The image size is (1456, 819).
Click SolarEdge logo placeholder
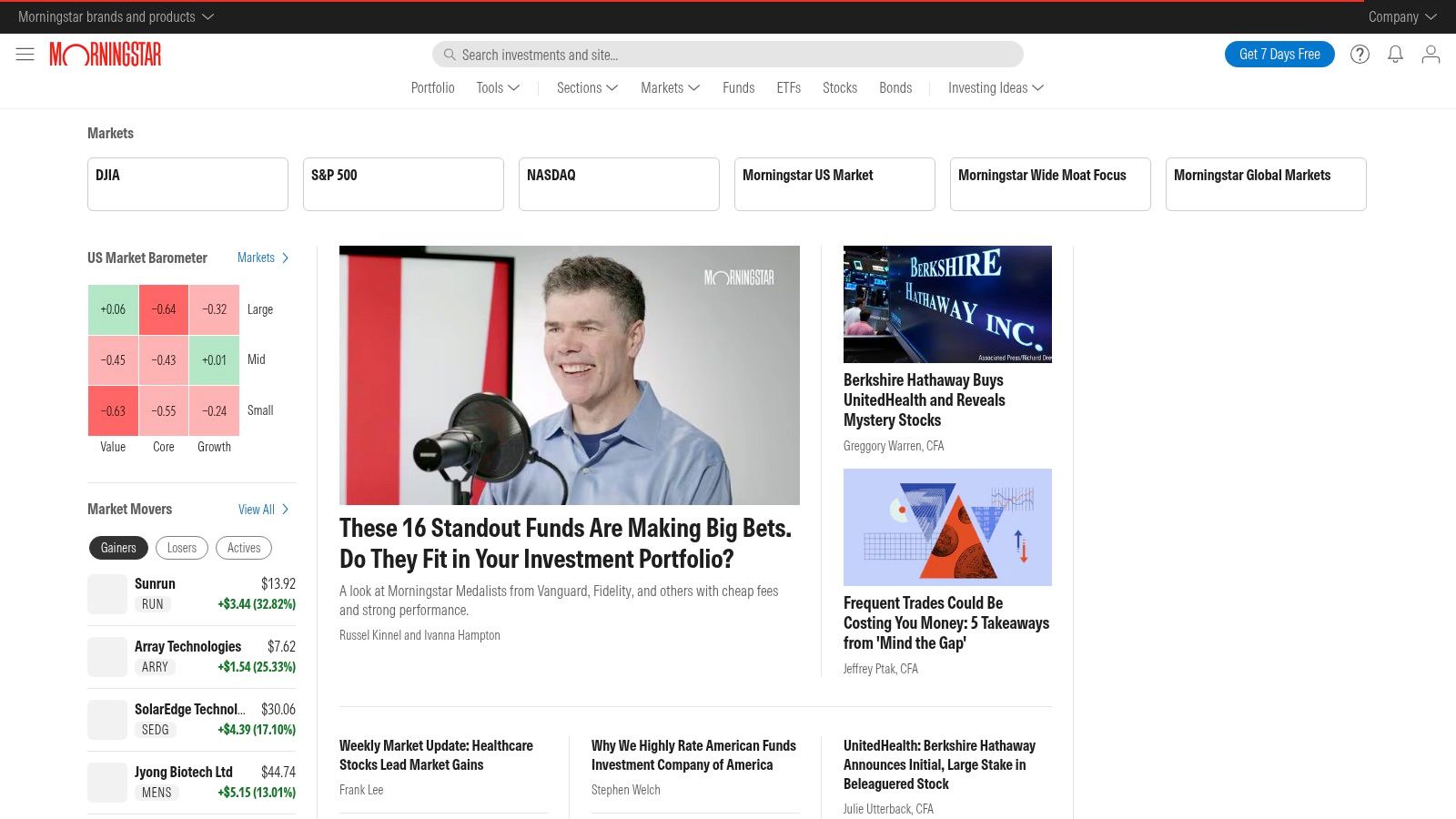coord(107,720)
